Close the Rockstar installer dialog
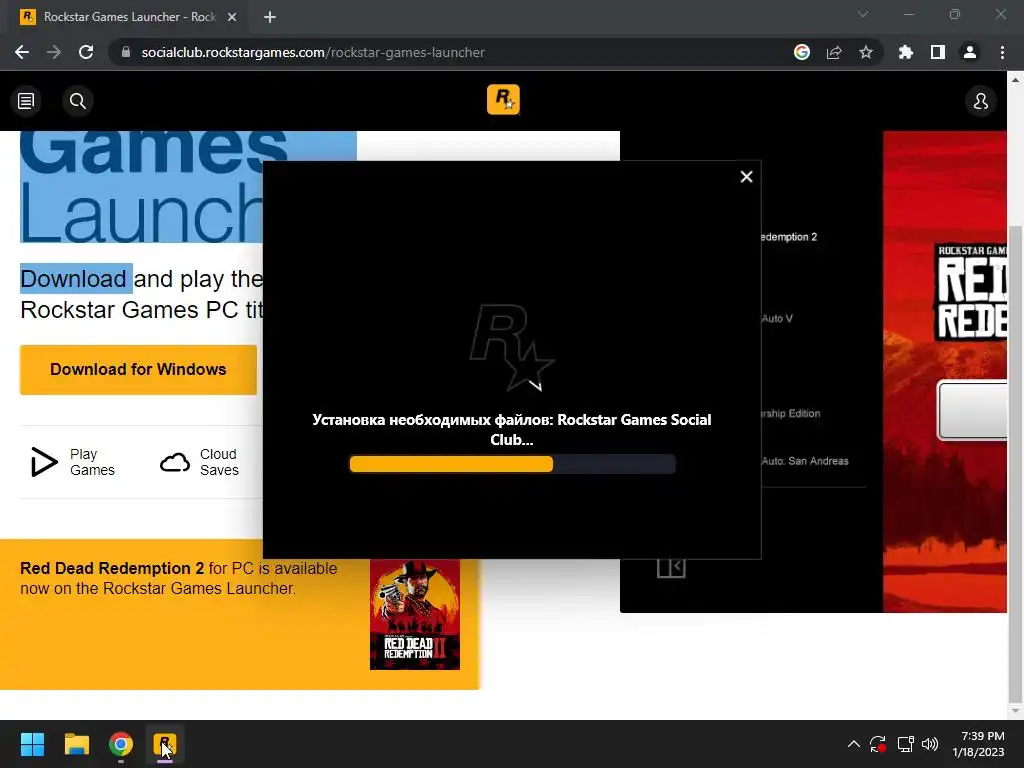The width and height of the screenshot is (1024, 768). tap(746, 176)
